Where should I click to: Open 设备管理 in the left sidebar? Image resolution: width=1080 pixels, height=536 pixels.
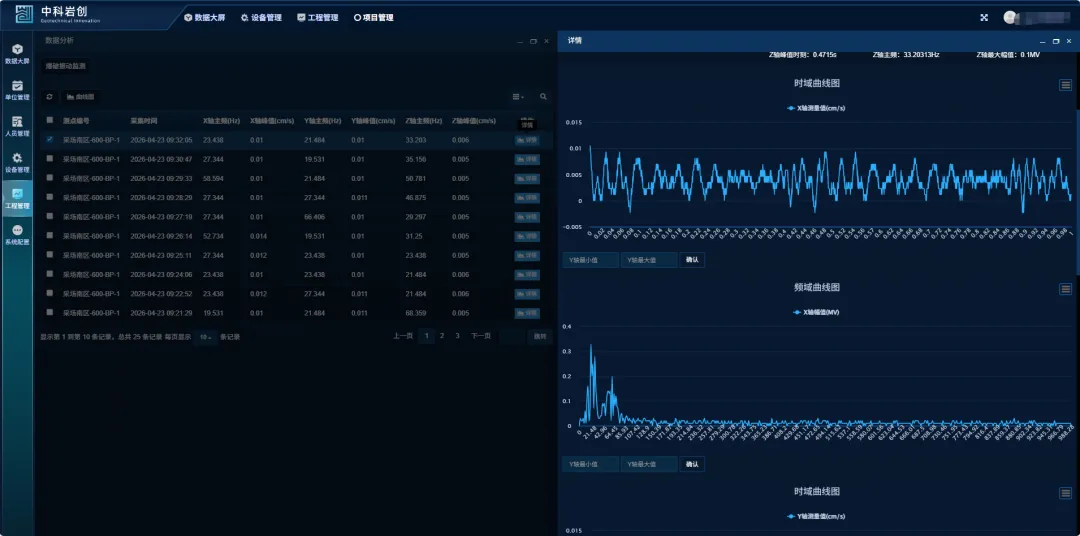click(x=17, y=162)
